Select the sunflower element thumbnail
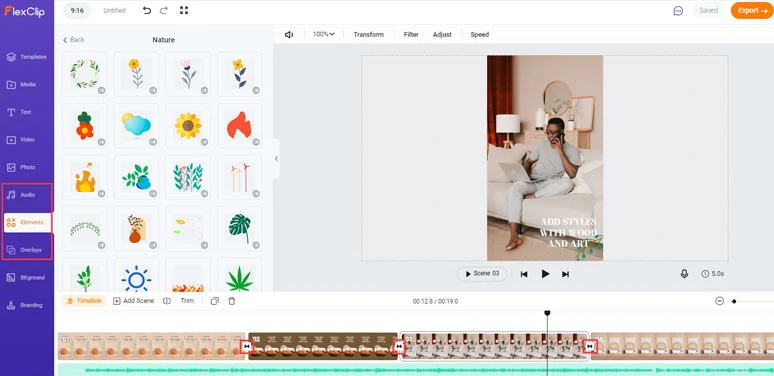This screenshot has height=376, width=774. [x=188, y=126]
